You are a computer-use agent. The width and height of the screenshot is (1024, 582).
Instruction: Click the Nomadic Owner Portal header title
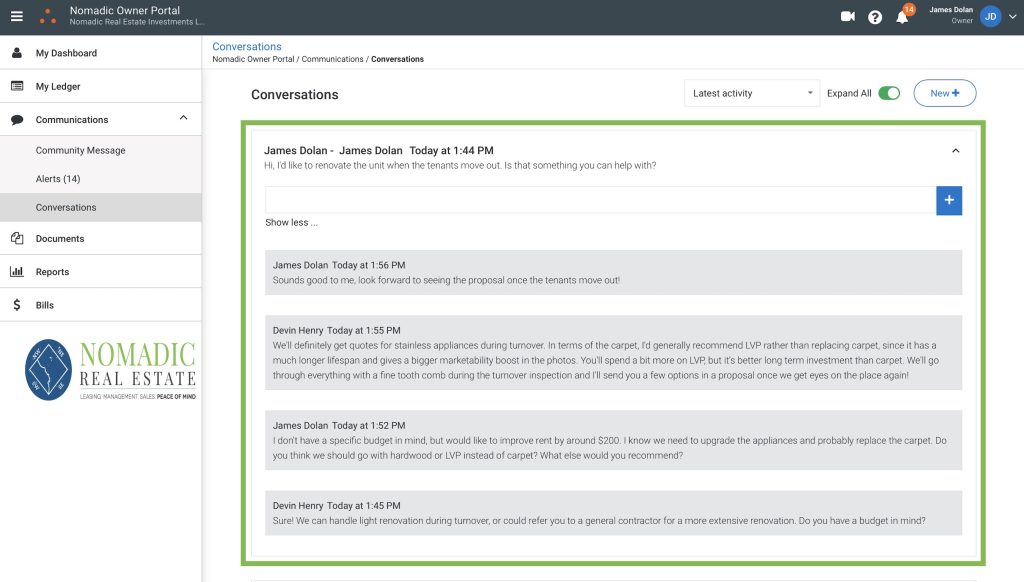[125, 10]
